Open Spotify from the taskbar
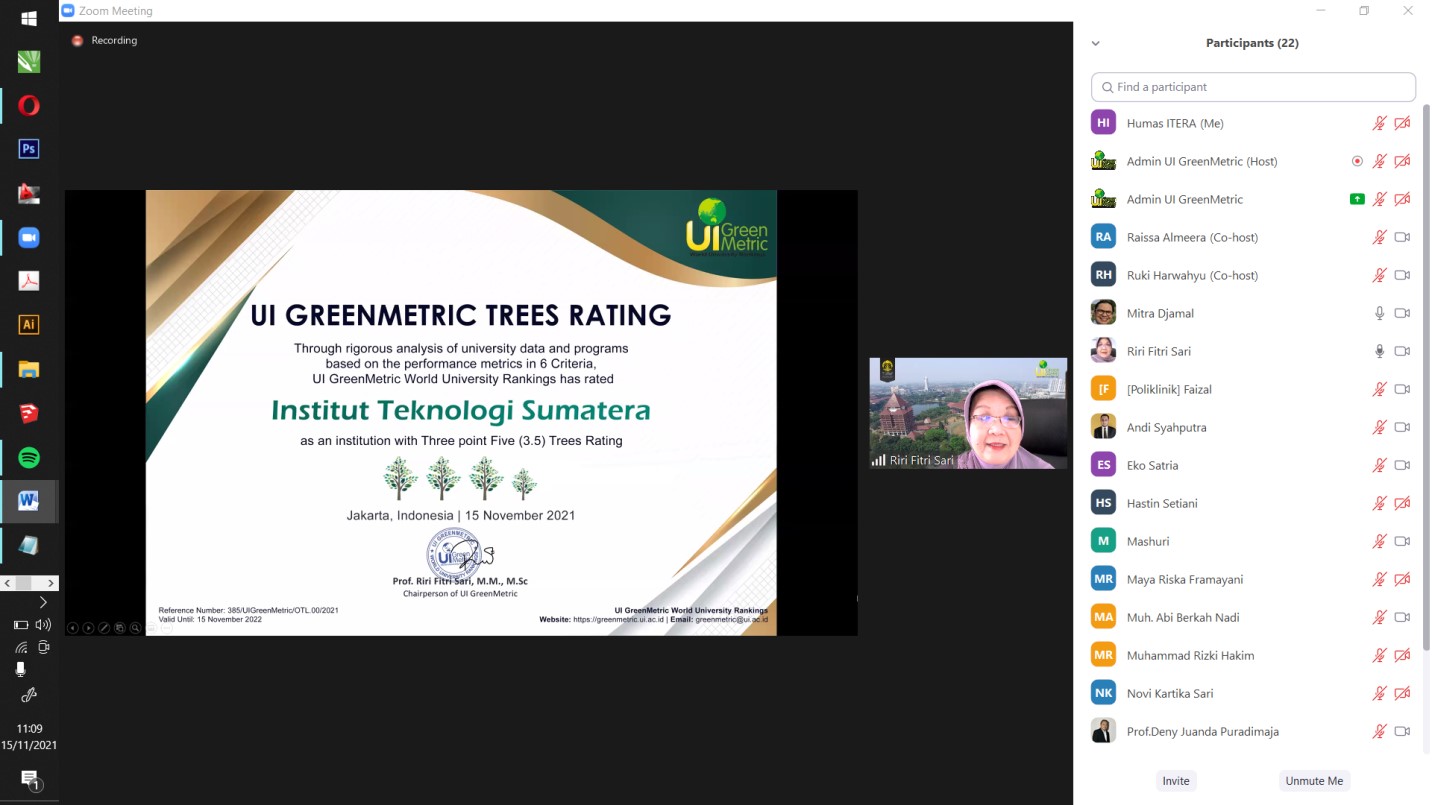1432x805 pixels. 29,458
